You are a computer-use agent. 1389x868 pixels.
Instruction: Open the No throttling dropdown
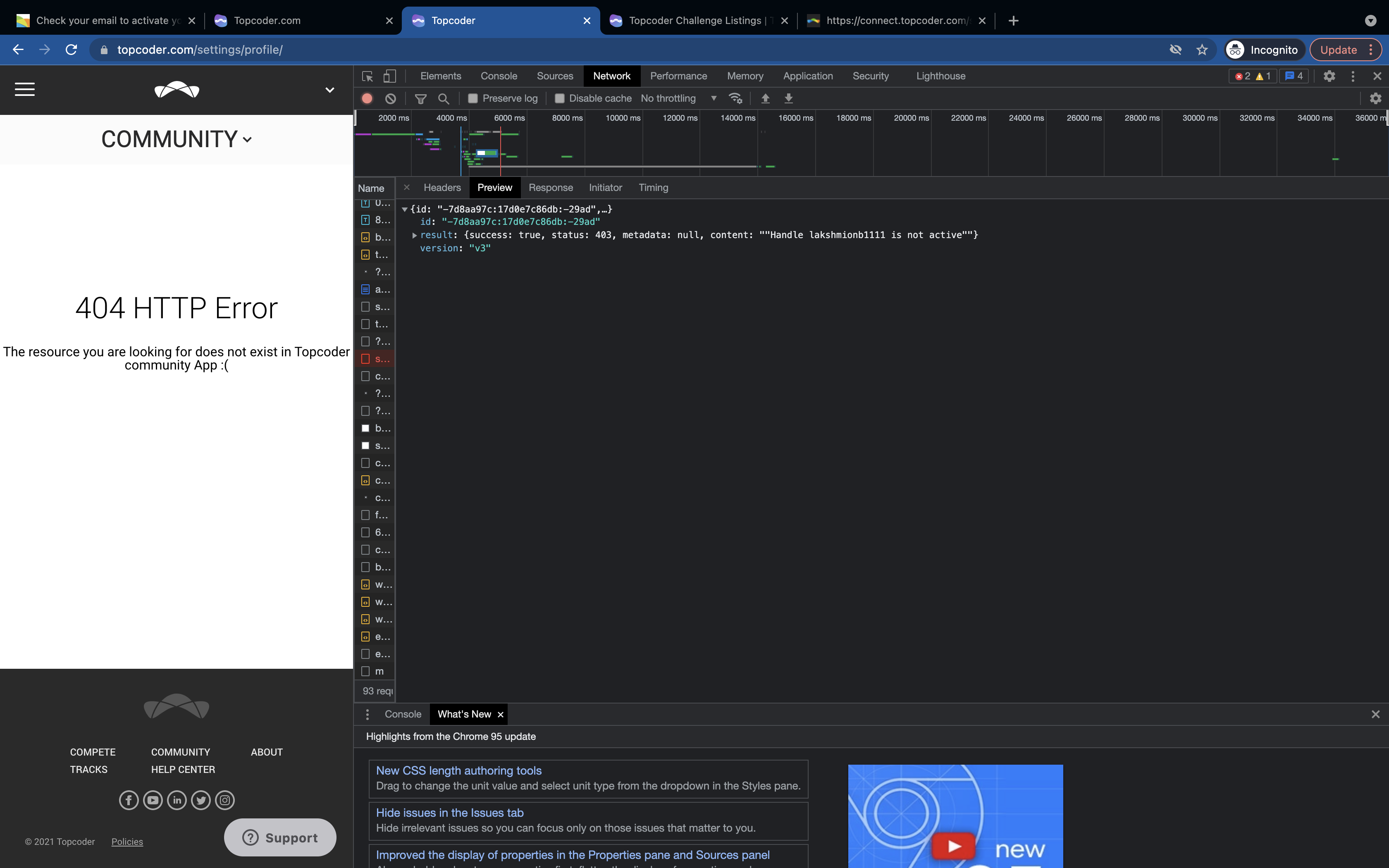[x=678, y=99]
